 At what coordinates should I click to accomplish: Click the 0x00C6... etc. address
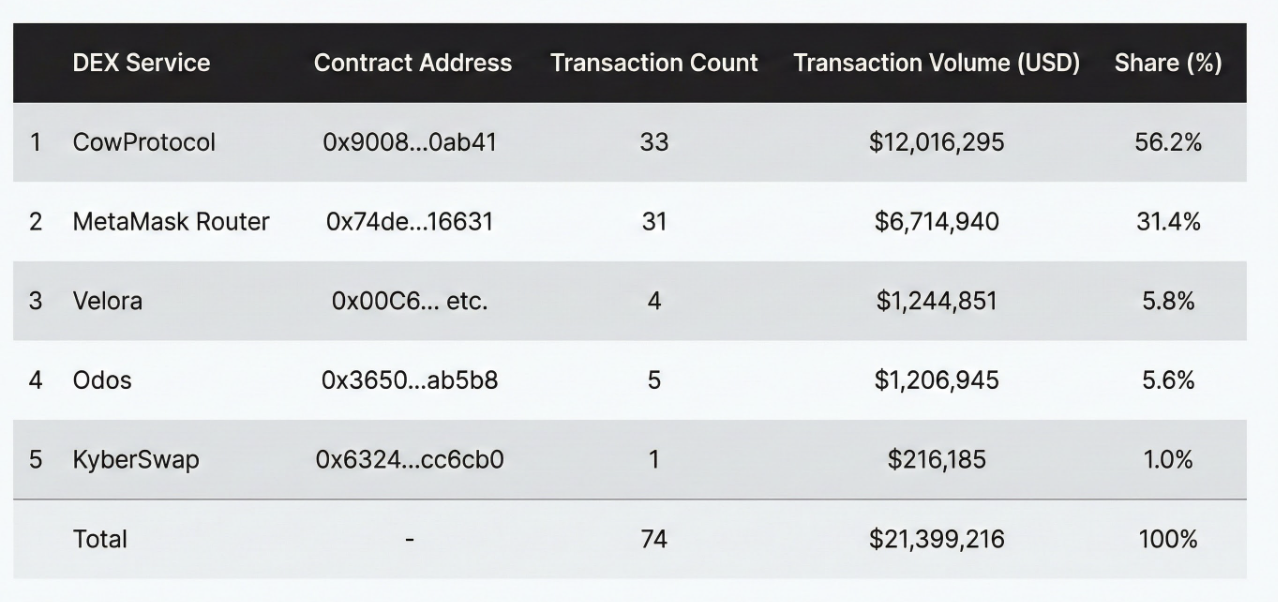click(x=410, y=300)
